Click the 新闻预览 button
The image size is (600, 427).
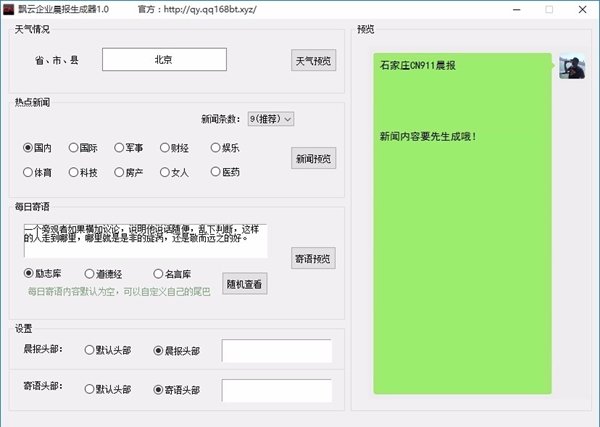[x=313, y=158]
